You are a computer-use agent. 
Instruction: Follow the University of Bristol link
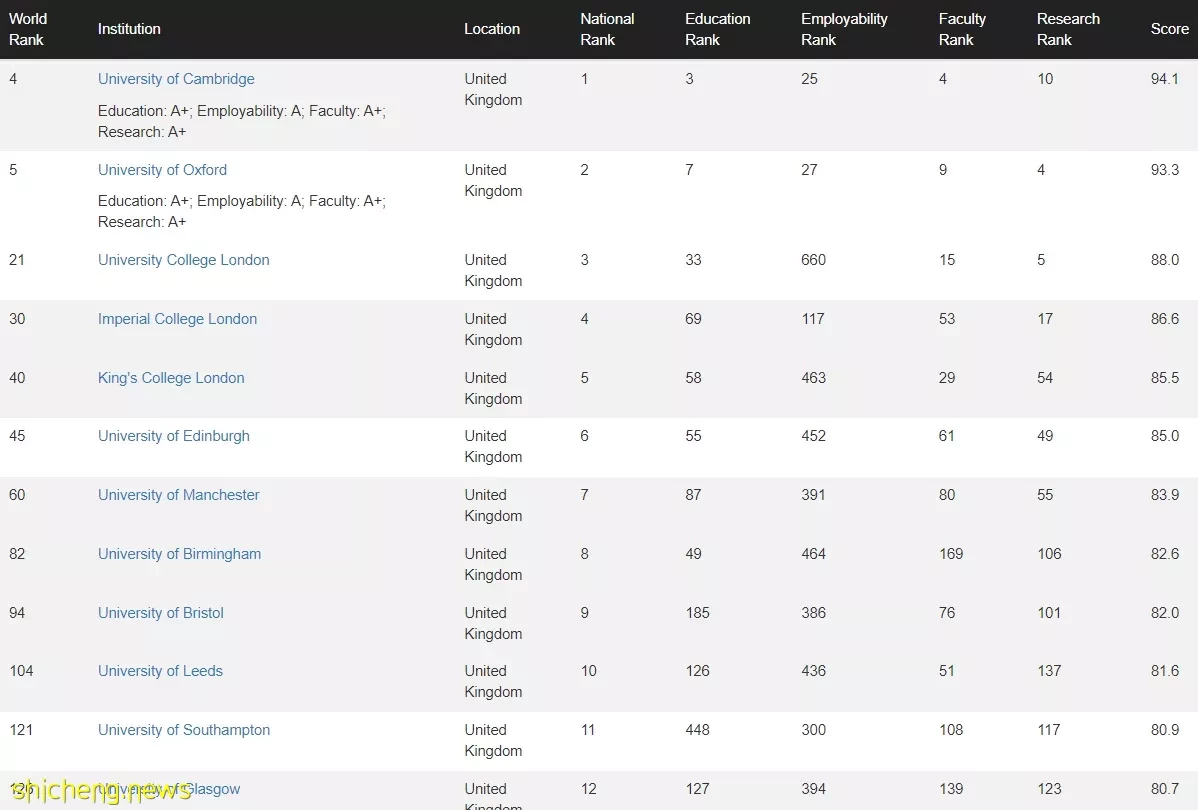pos(160,612)
